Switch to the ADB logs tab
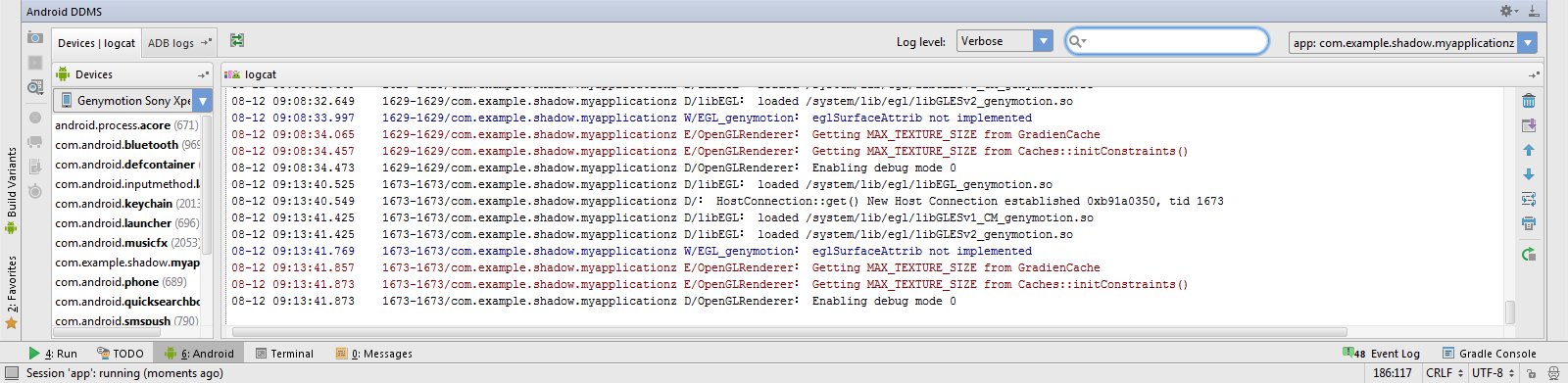 [x=178, y=43]
